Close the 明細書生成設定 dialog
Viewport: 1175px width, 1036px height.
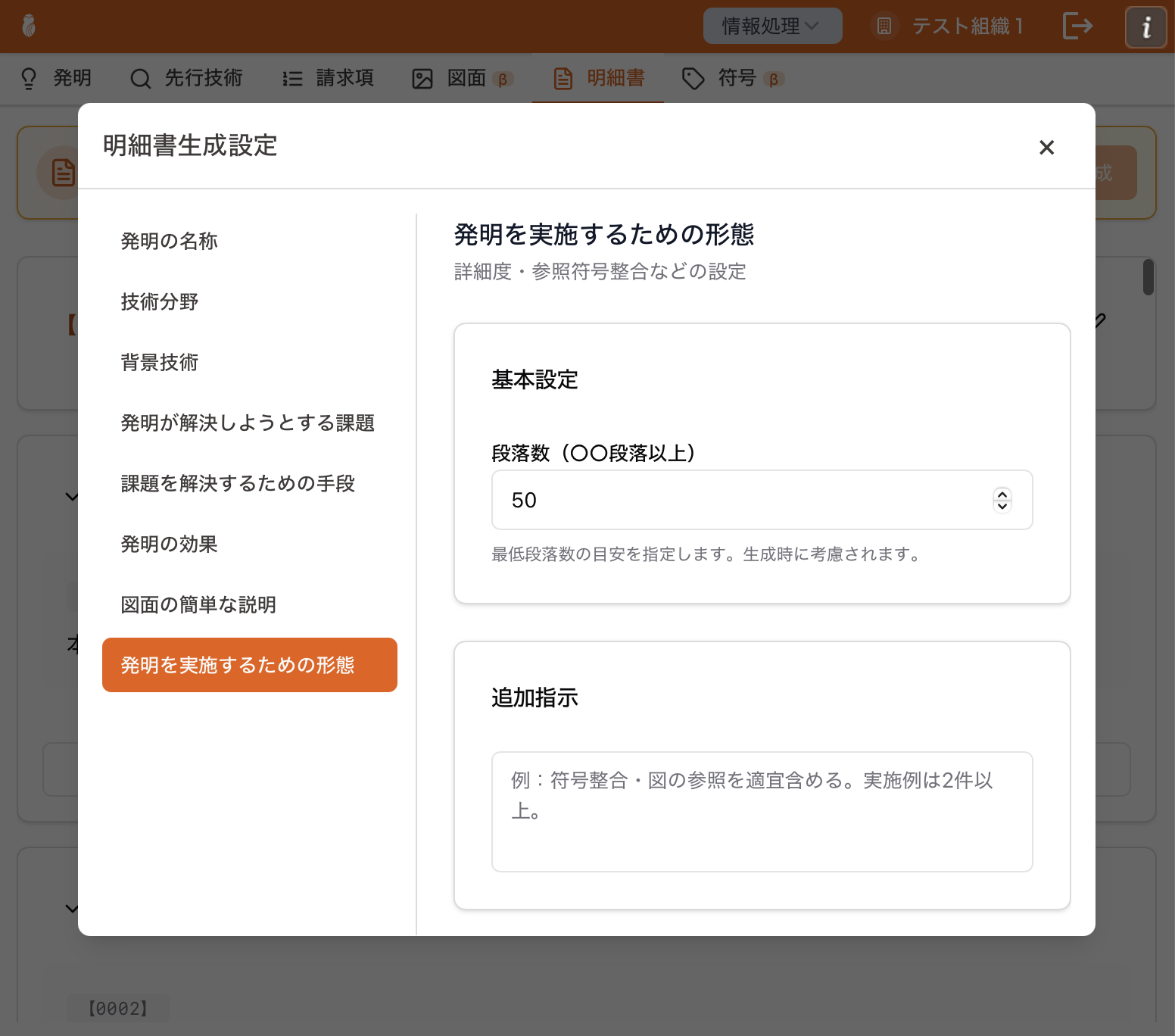[1046, 147]
